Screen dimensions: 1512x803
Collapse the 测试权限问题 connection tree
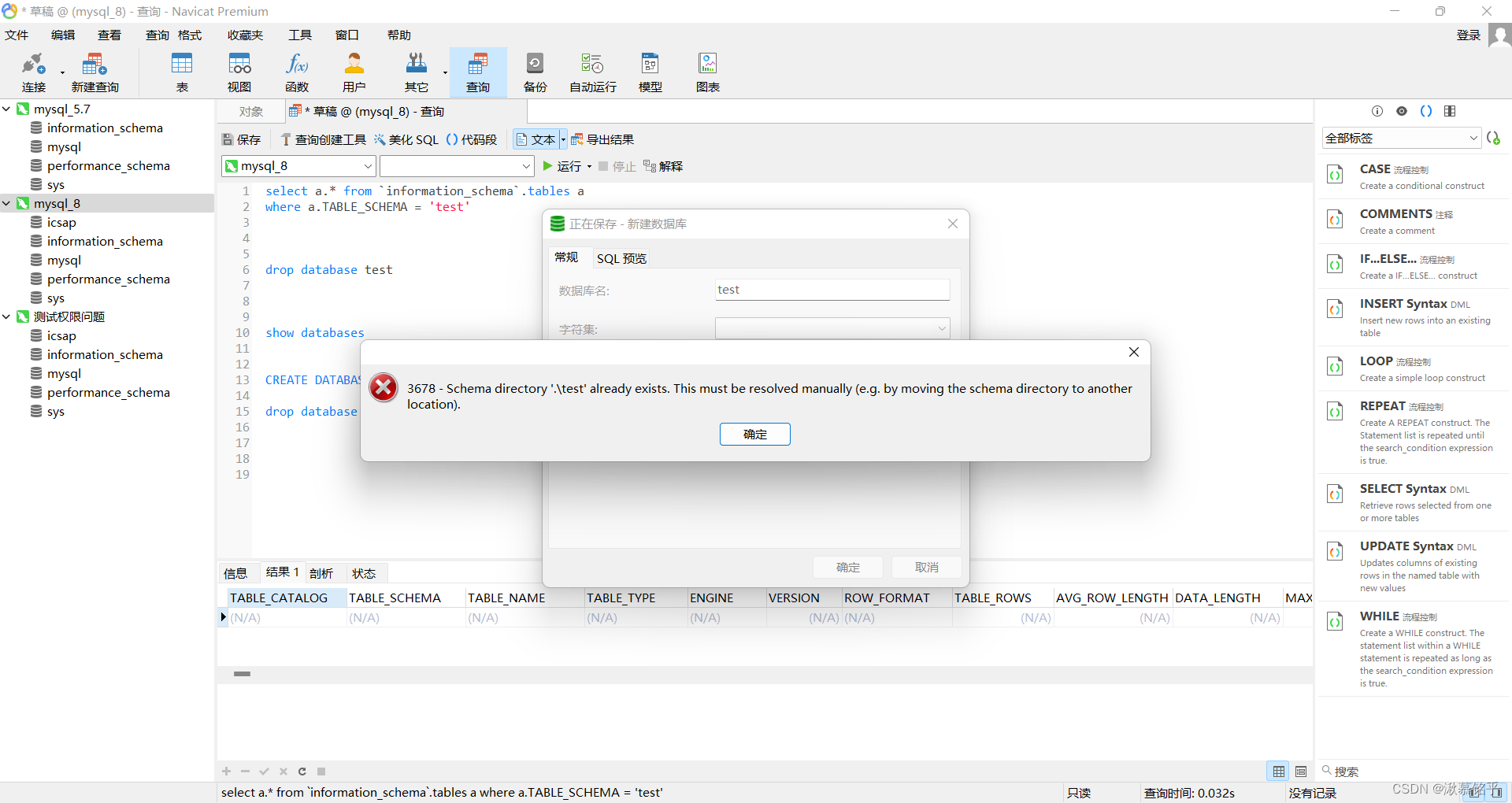(x=6, y=316)
